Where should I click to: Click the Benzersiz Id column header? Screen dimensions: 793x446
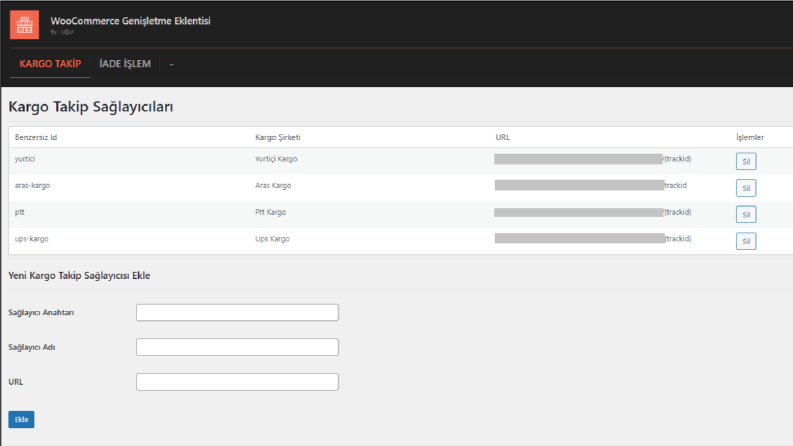(36, 138)
